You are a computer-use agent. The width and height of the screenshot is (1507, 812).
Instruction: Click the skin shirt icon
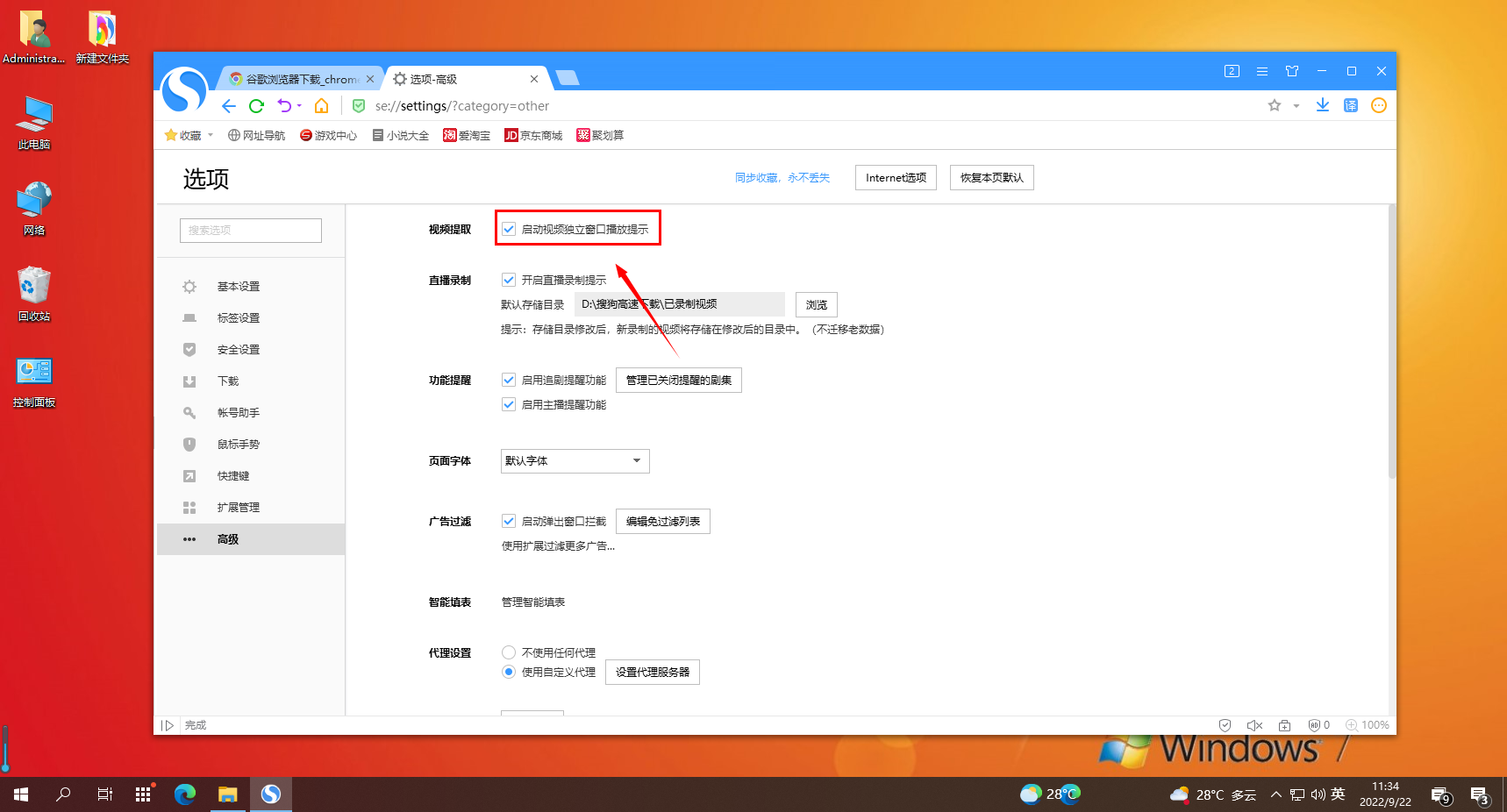1292,71
